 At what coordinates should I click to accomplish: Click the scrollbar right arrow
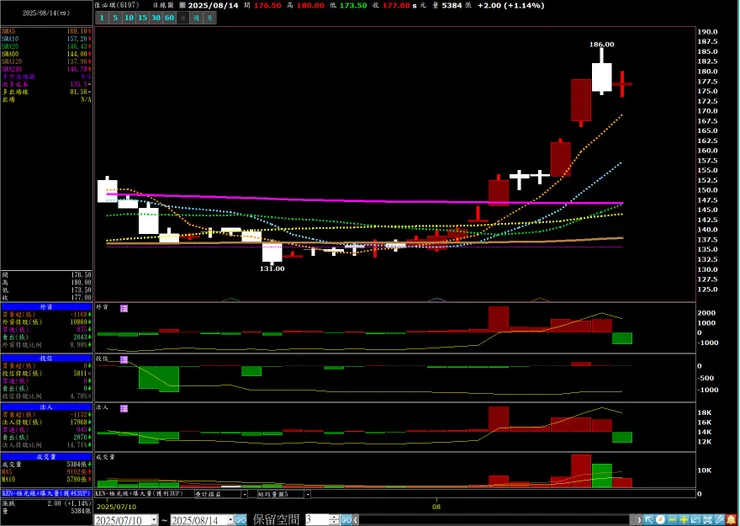point(639,520)
